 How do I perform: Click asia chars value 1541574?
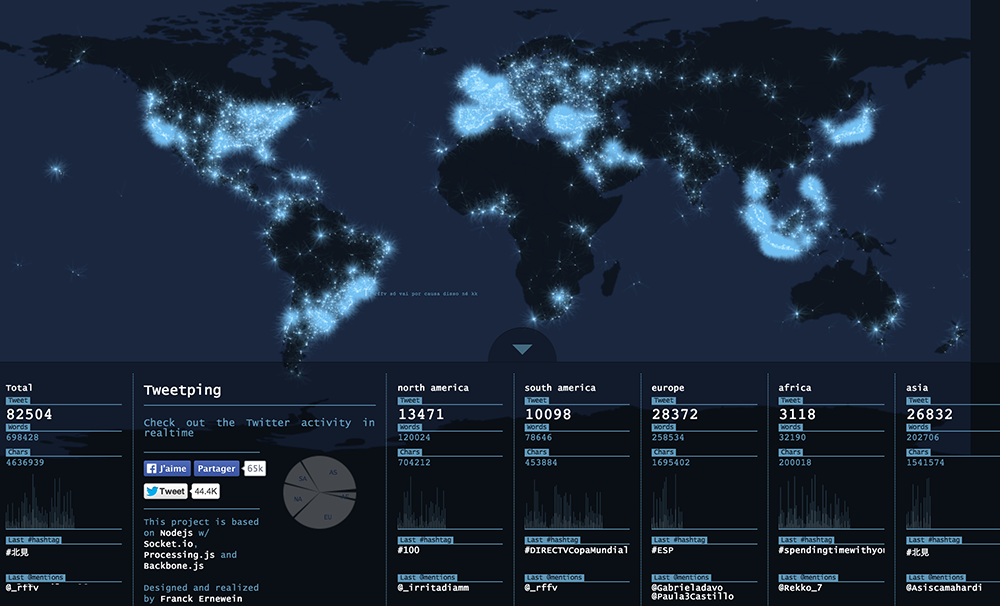(925, 462)
